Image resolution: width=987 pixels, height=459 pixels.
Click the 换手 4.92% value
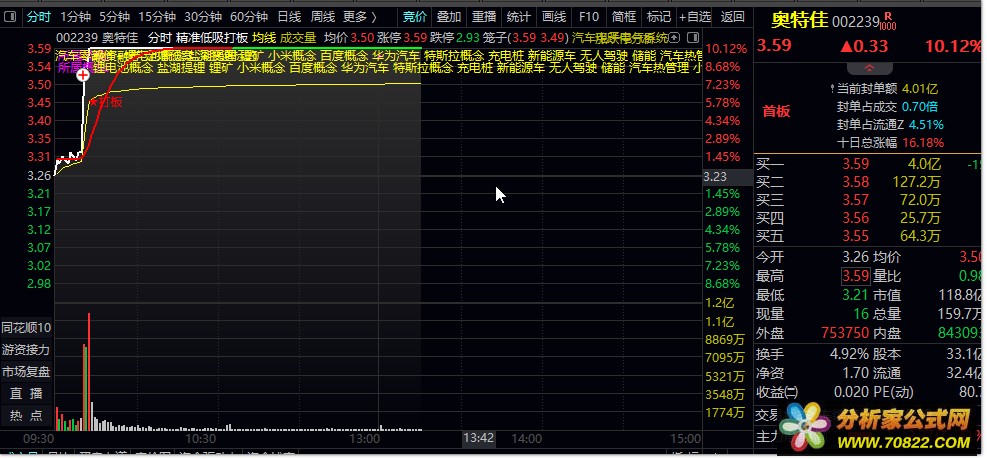(849, 354)
